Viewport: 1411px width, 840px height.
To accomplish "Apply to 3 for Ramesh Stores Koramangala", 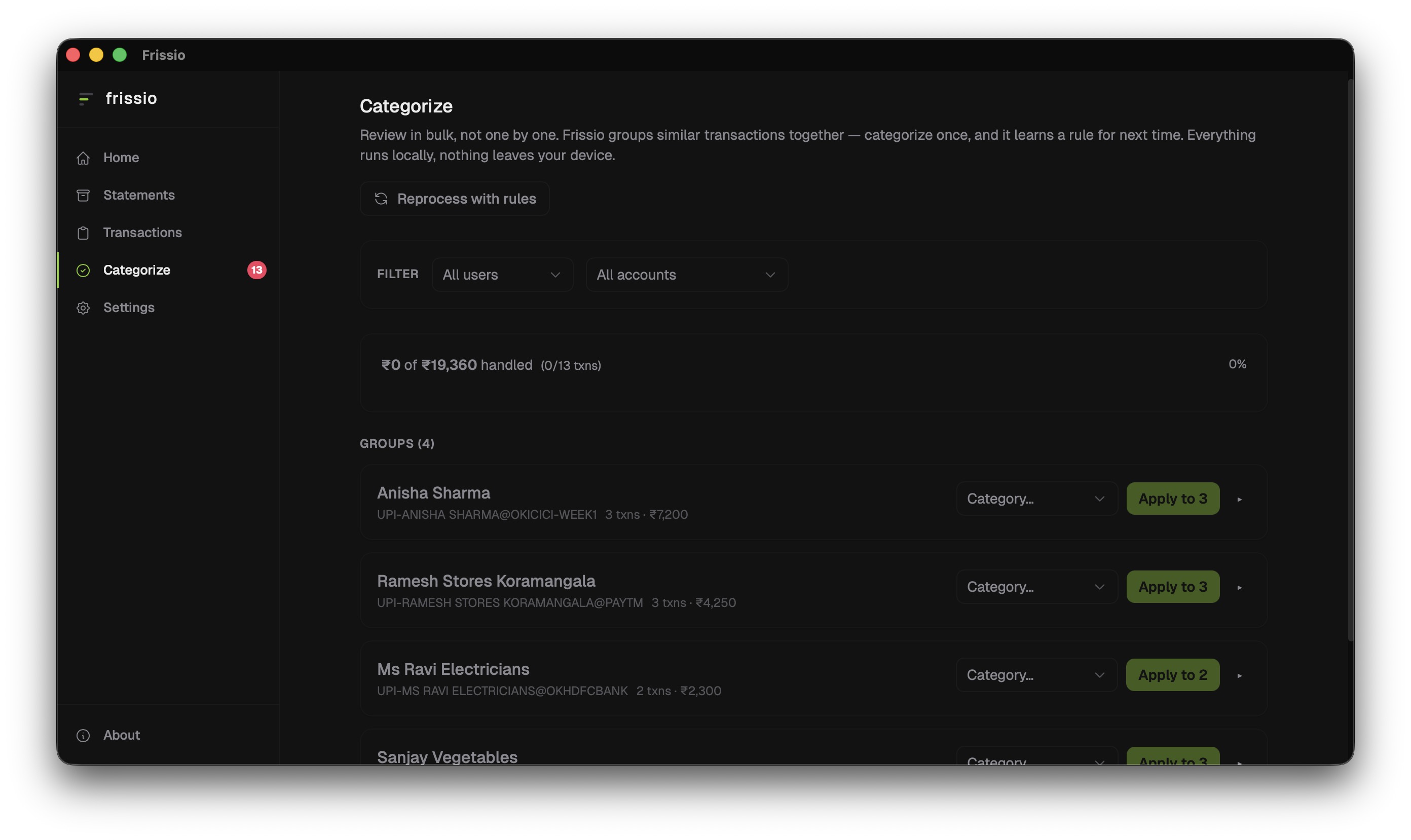I will [x=1173, y=587].
